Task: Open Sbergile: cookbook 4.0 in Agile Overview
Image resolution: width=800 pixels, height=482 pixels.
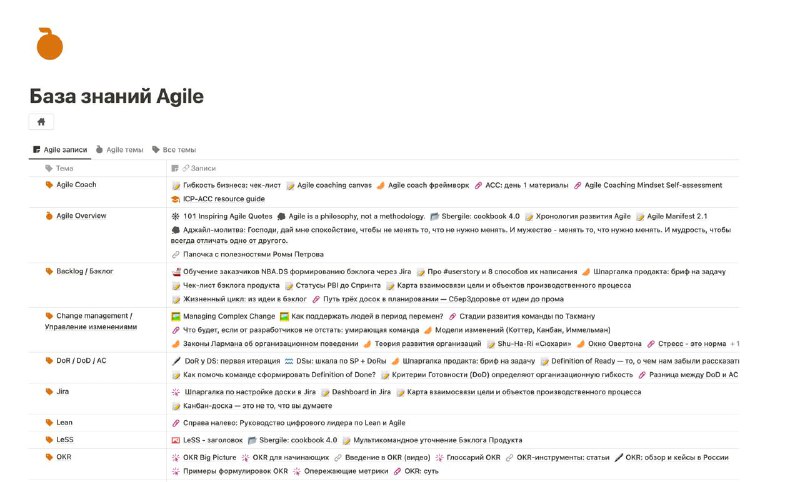Action: pos(480,216)
